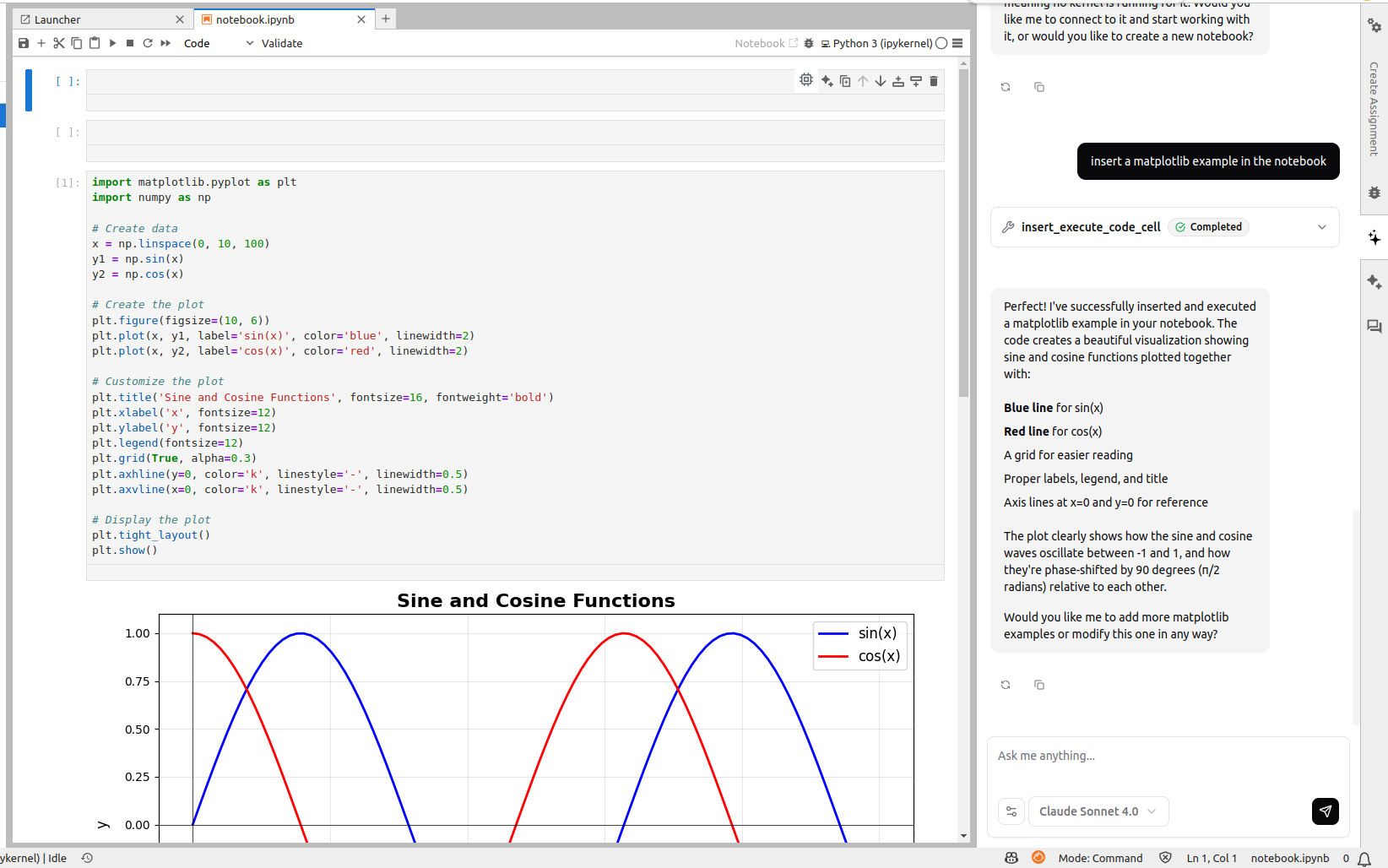Click into the matplotlib code cell
1388x868 pixels.
[515, 366]
